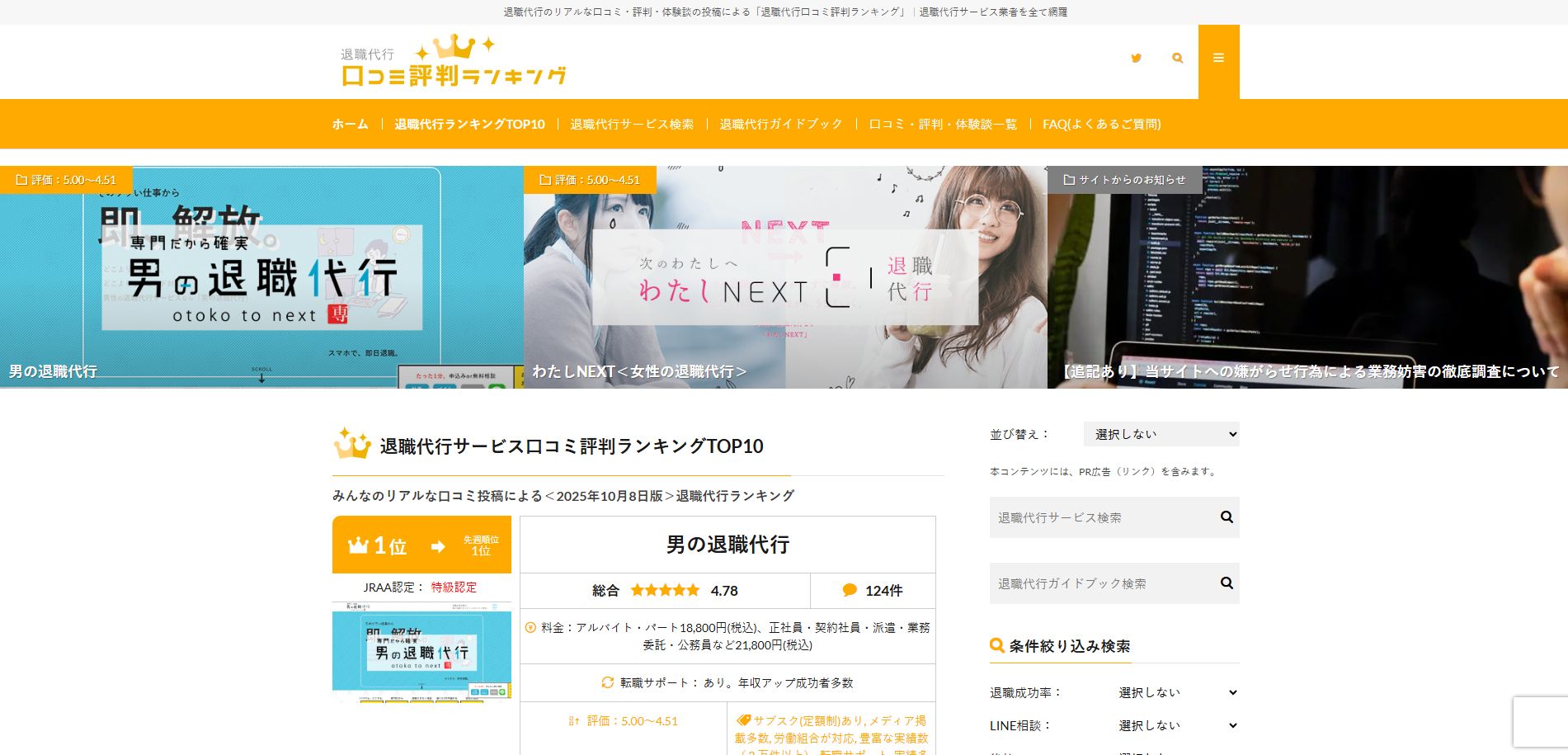Click the comment bubble icon beside 124件
1568x755 pixels.
tap(850, 590)
